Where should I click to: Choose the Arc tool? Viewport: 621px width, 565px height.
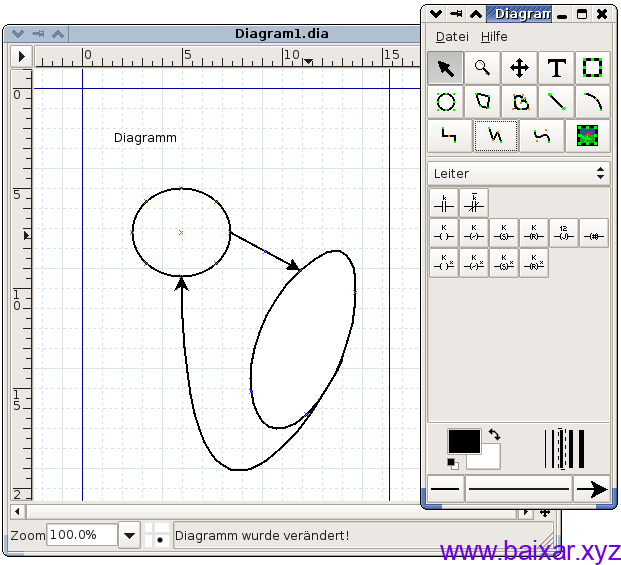coord(592,102)
